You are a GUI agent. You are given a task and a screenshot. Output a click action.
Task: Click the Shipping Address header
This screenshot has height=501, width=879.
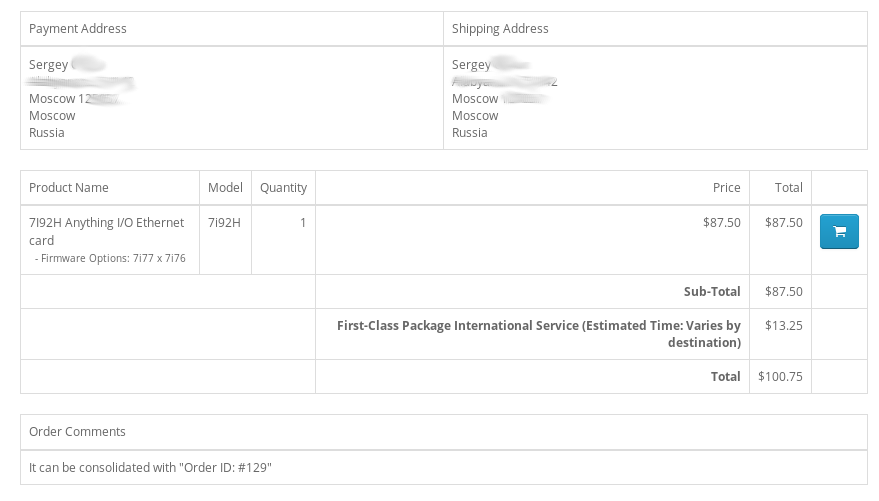pyautogui.click(x=500, y=29)
